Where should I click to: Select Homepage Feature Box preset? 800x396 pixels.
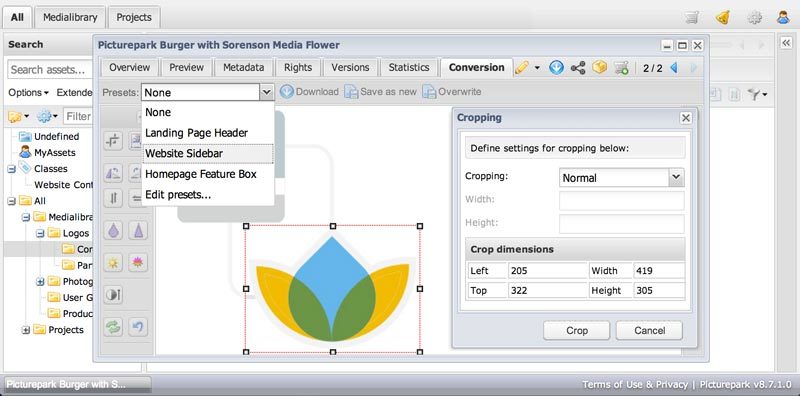point(208,174)
